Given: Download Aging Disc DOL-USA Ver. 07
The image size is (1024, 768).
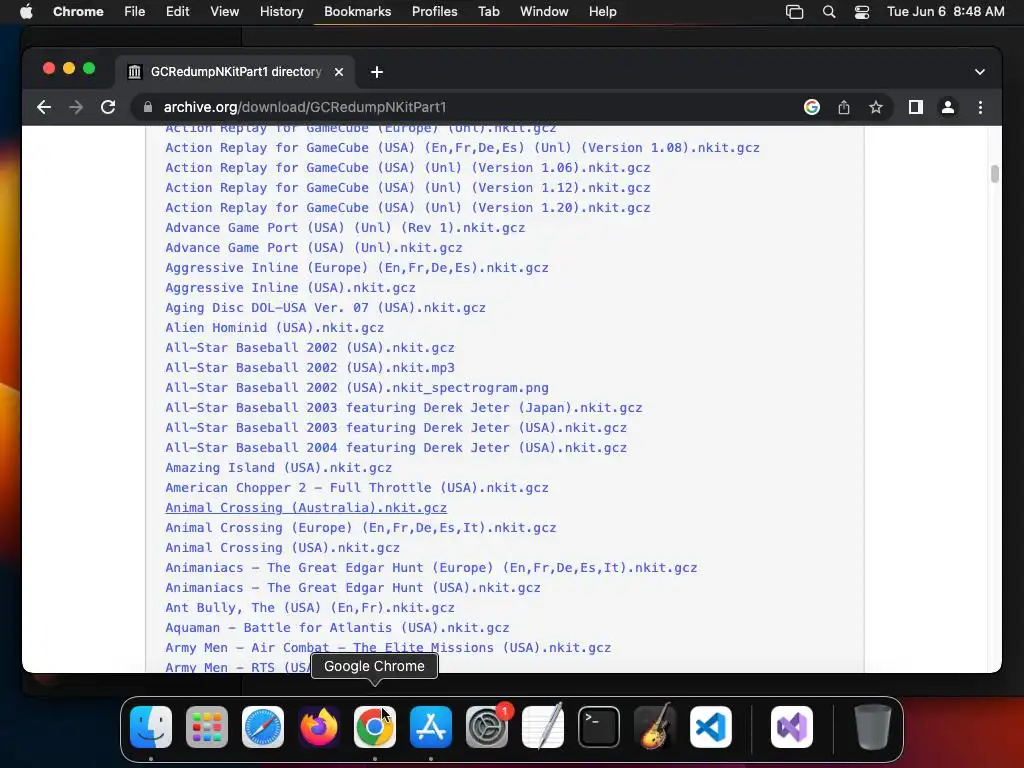Looking at the screenshot, I should click(325, 308).
